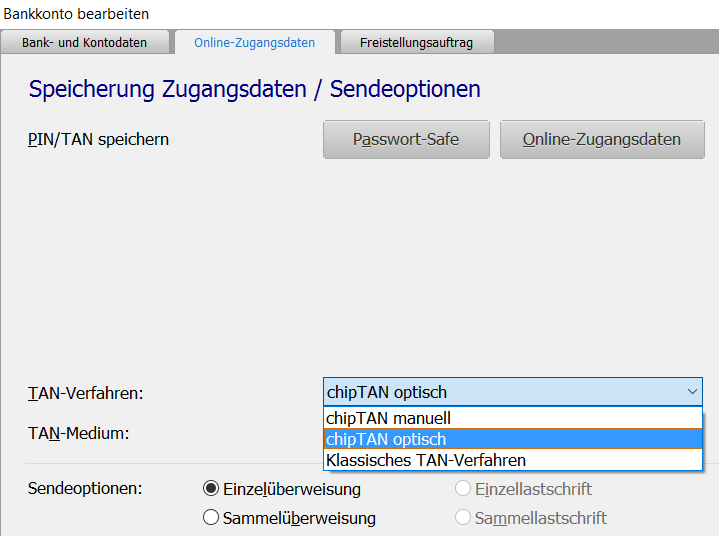Select the Einzelüberweisung radio button
The height and width of the screenshot is (536, 719).
pyautogui.click(x=211, y=489)
